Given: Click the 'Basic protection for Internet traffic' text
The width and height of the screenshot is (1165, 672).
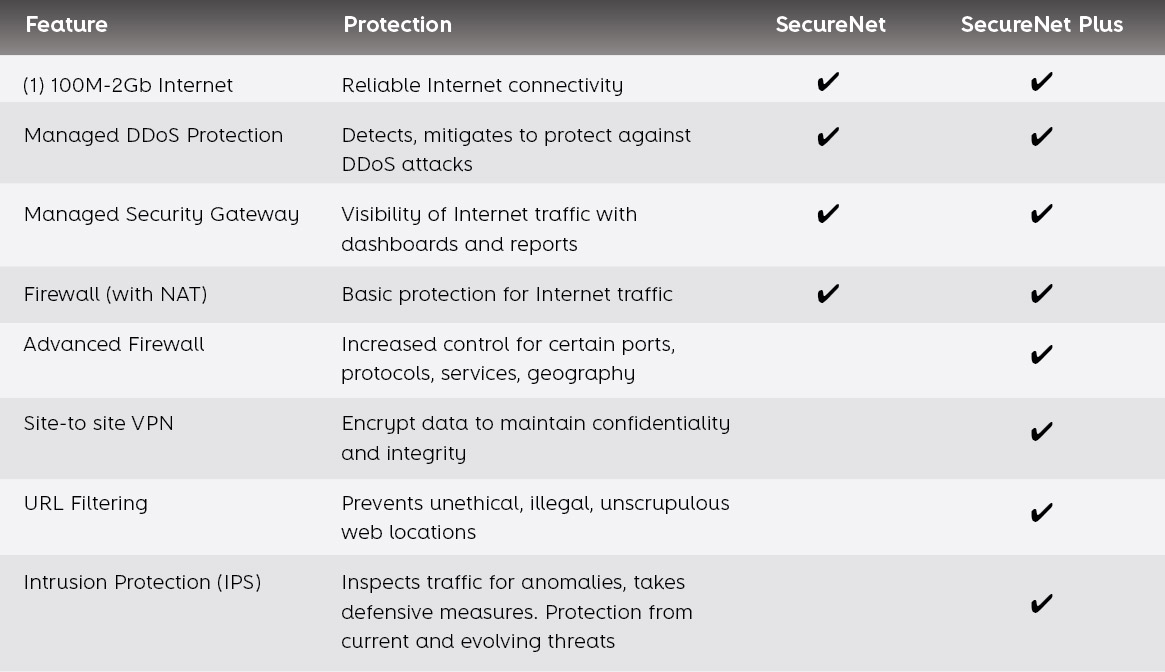Looking at the screenshot, I should coord(507,294).
